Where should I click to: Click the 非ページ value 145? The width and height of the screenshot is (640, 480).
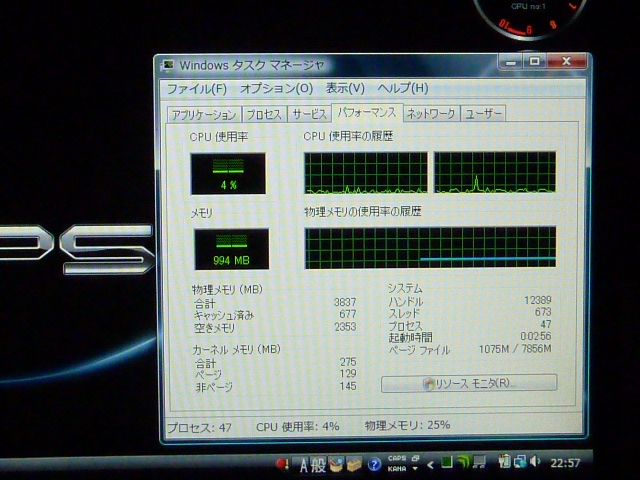348,386
